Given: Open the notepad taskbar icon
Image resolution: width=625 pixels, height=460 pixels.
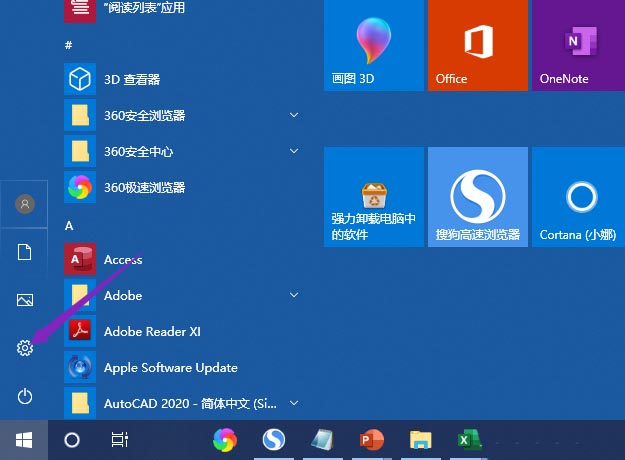Looking at the screenshot, I should (322, 440).
